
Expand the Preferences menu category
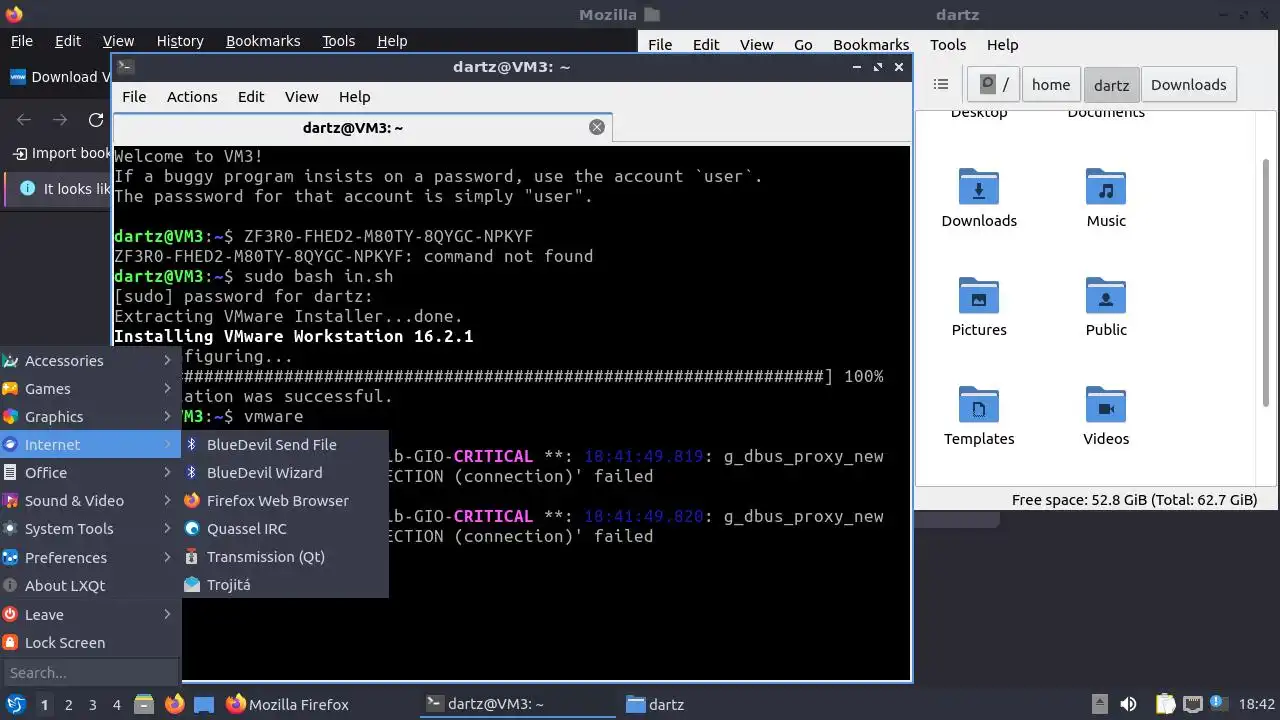(x=90, y=558)
